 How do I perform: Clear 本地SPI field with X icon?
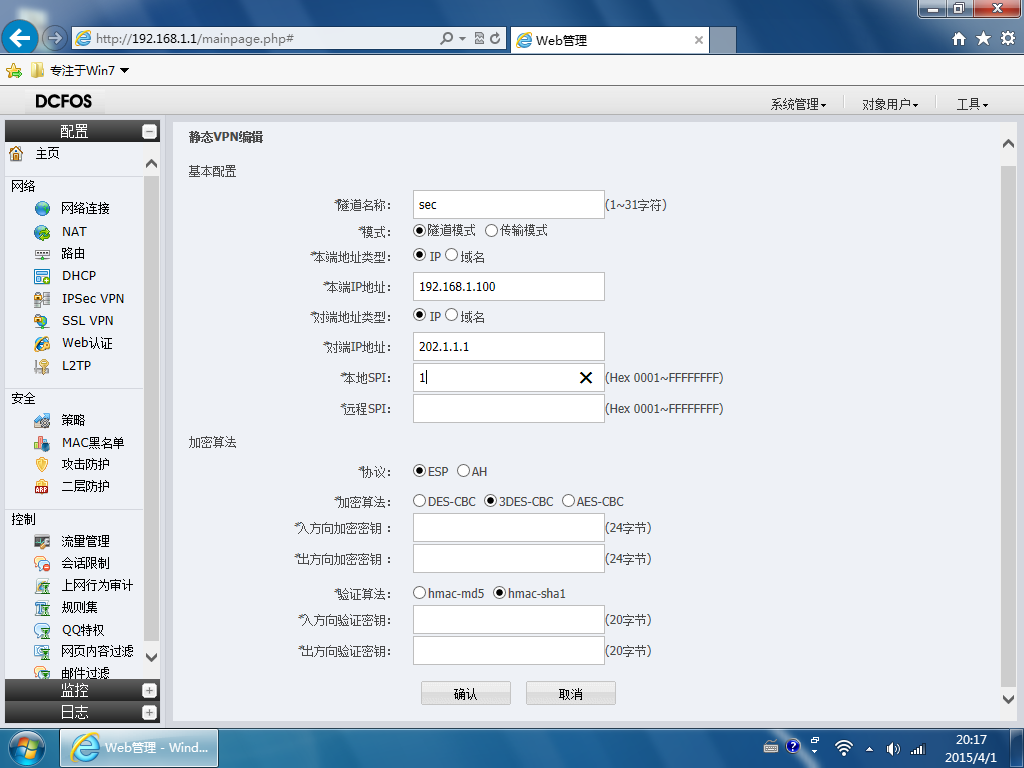586,377
